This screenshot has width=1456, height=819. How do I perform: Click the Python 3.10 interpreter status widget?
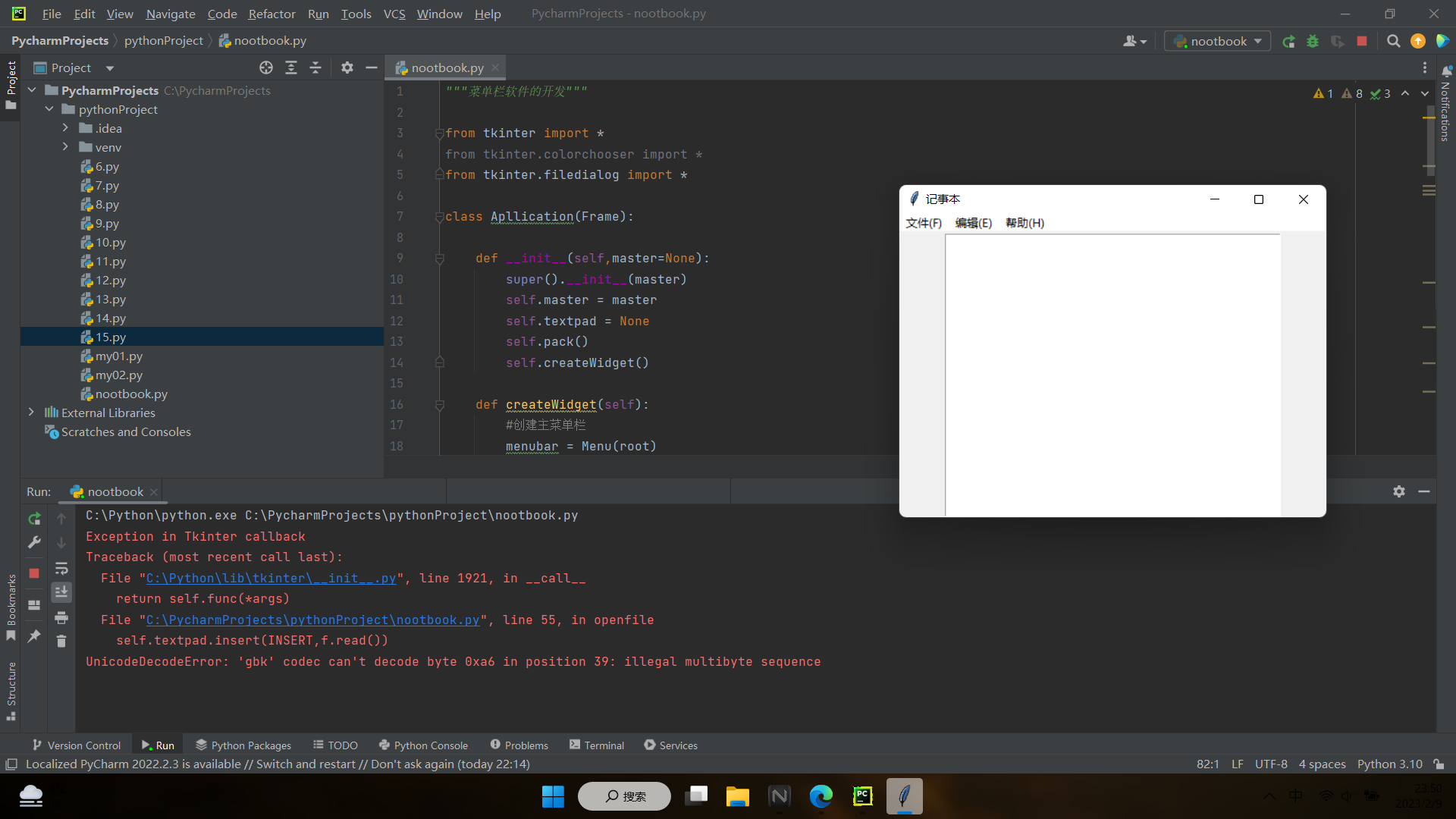pyautogui.click(x=1390, y=764)
